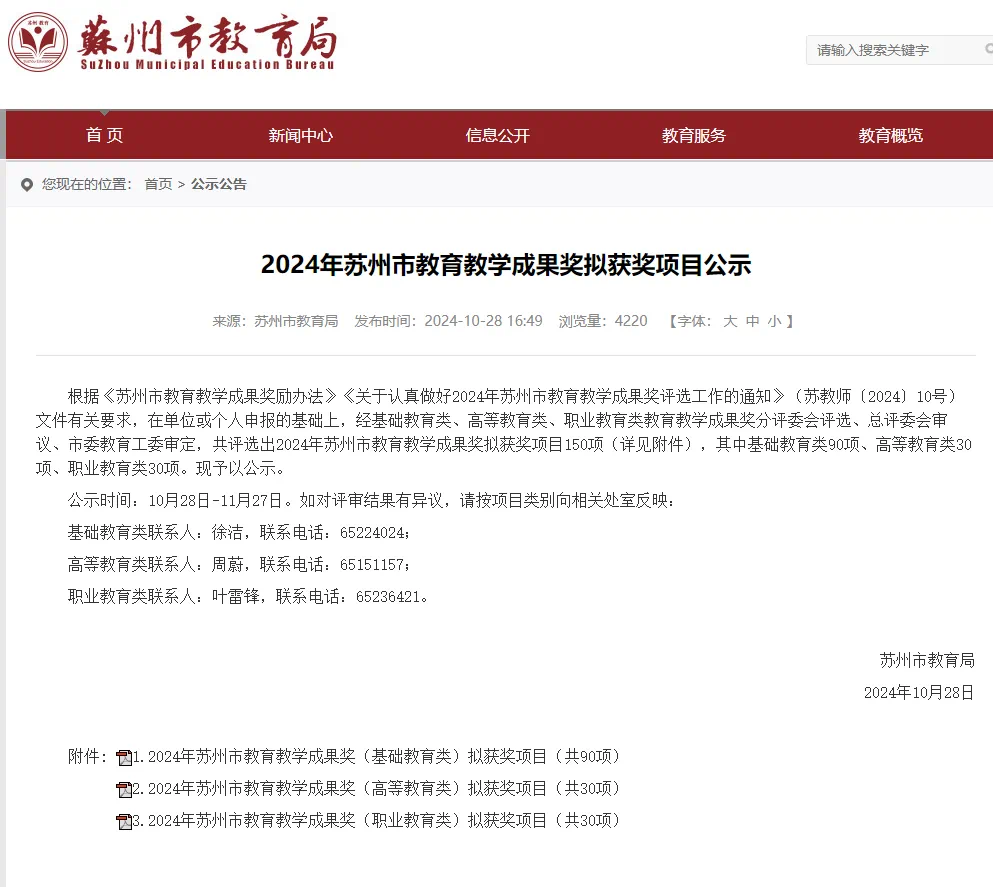Open attachment 高等教育类拟获奖项目（共30项）
This screenshot has width=993, height=887.
(x=377, y=789)
